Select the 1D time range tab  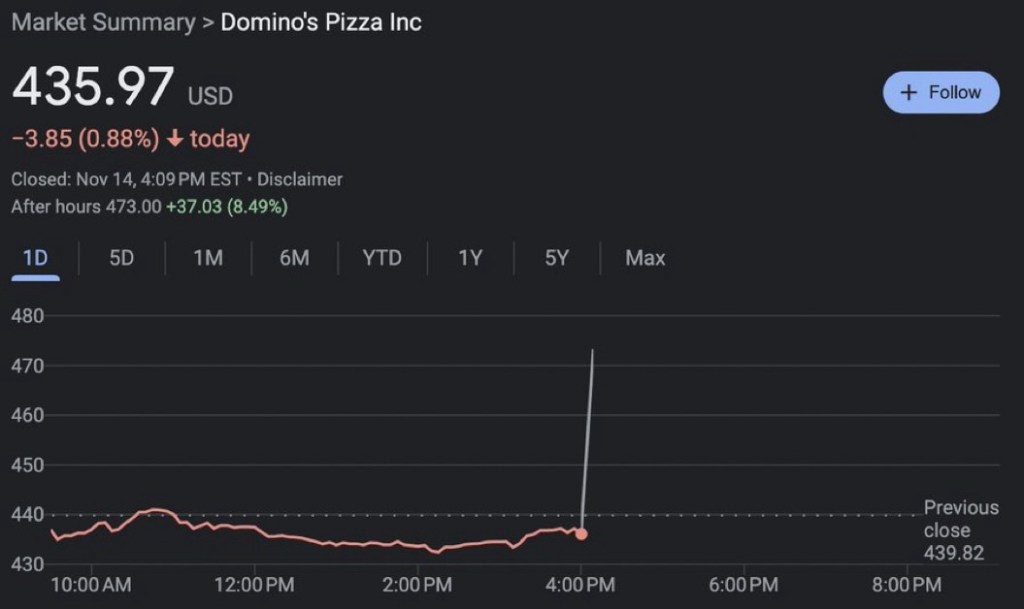(x=35, y=258)
